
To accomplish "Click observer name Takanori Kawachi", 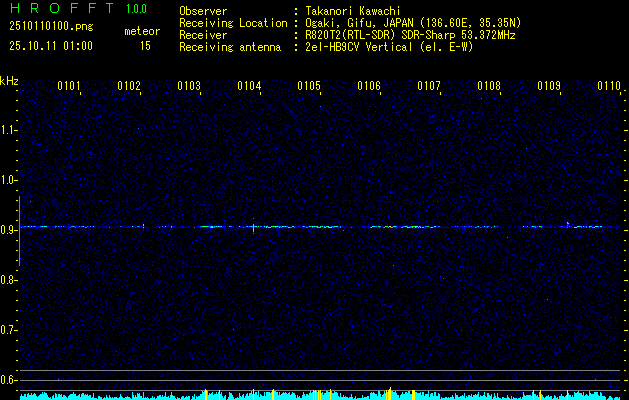I will tap(353, 11).
